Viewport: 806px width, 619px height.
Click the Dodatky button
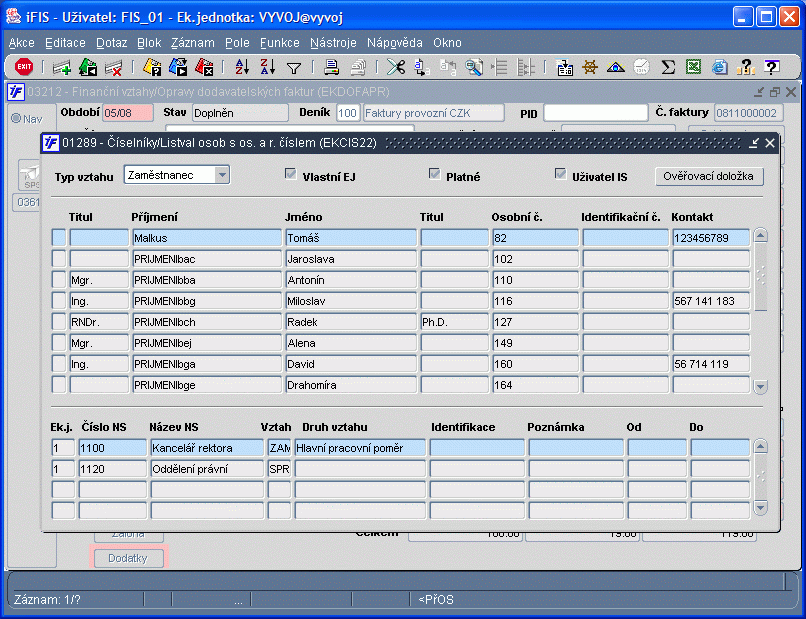(128, 558)
